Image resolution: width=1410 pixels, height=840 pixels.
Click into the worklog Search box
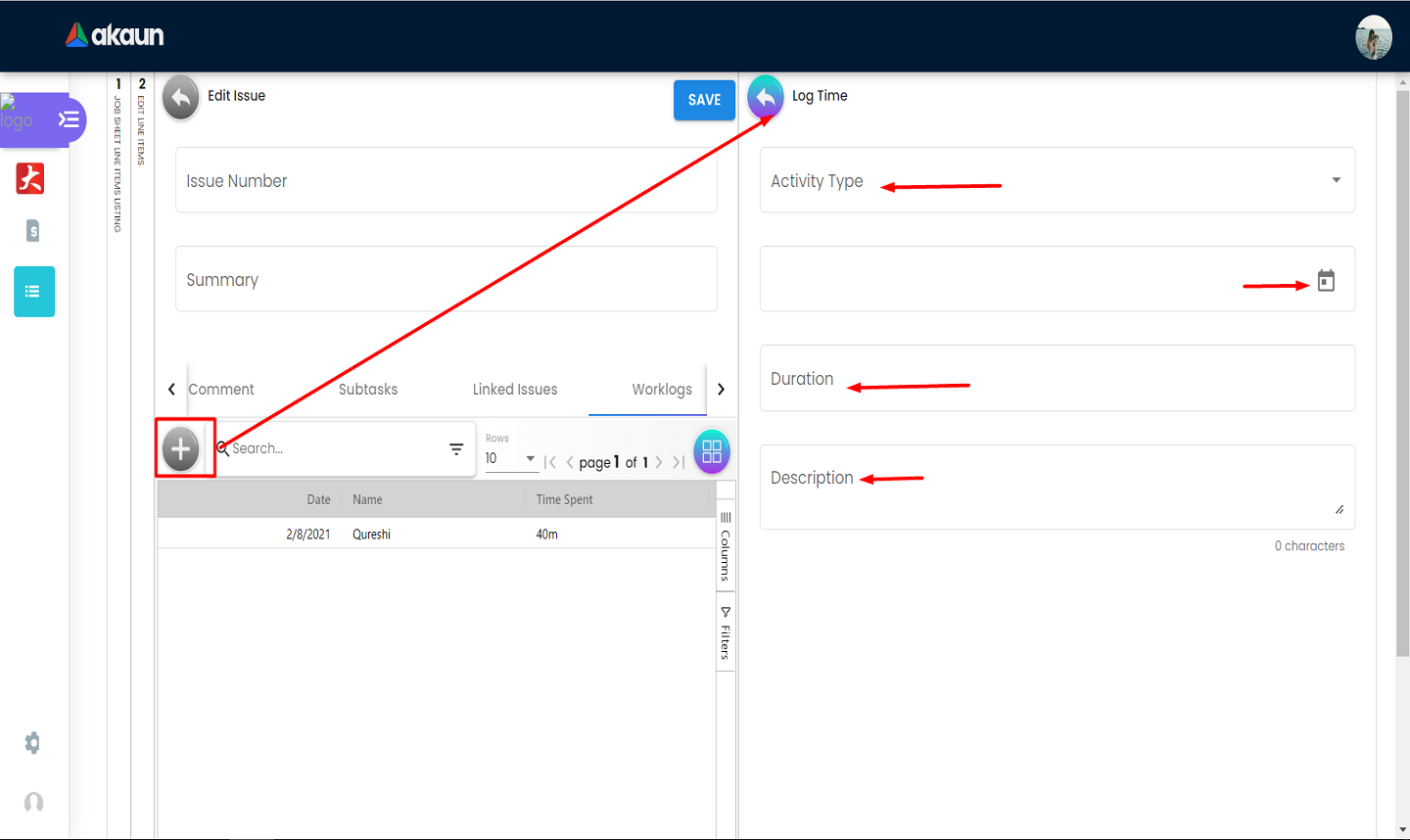point(338,448)
